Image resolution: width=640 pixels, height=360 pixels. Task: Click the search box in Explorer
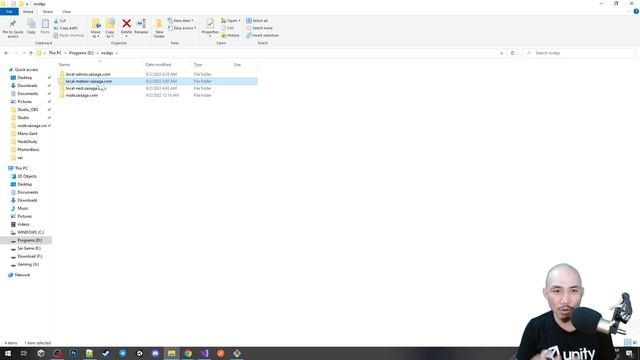(x=579, y=53)
